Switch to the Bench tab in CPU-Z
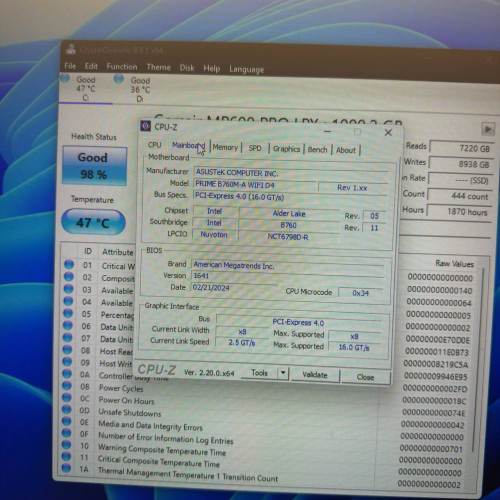This screenshot has width=500, height=500. tap(317, 149)
